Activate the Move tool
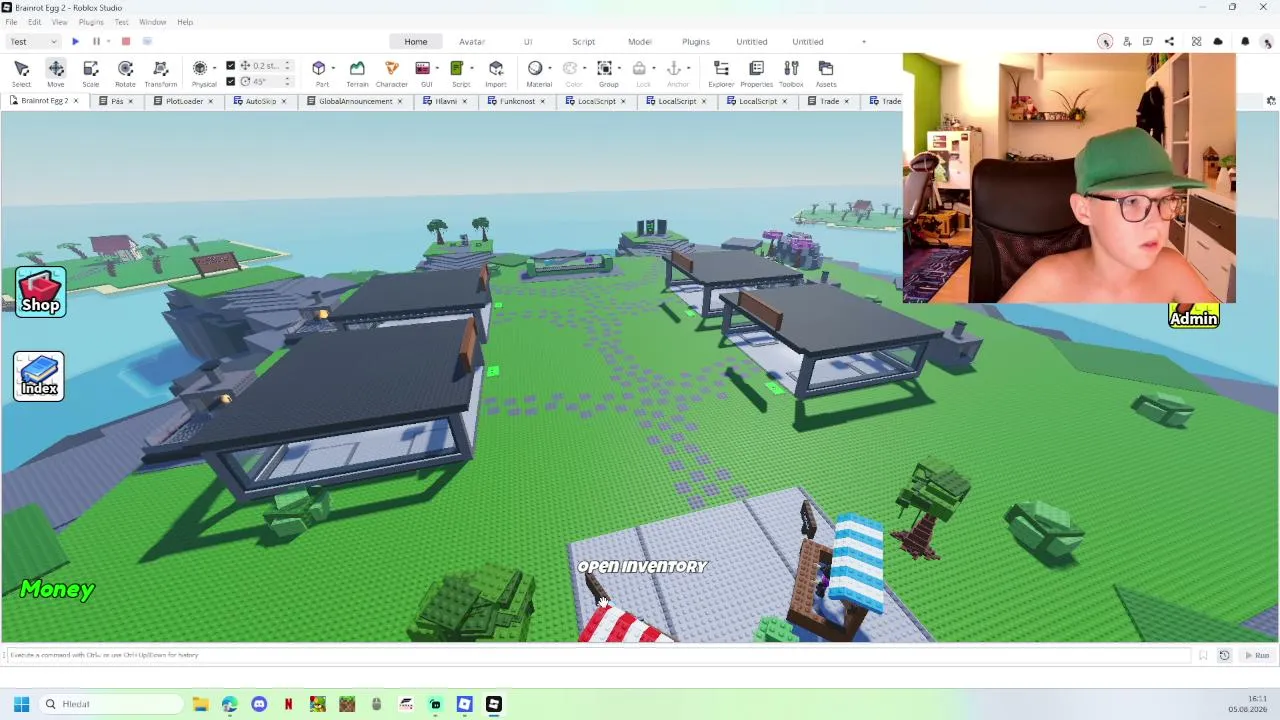The image size is (1280, 720). point(56,73)
